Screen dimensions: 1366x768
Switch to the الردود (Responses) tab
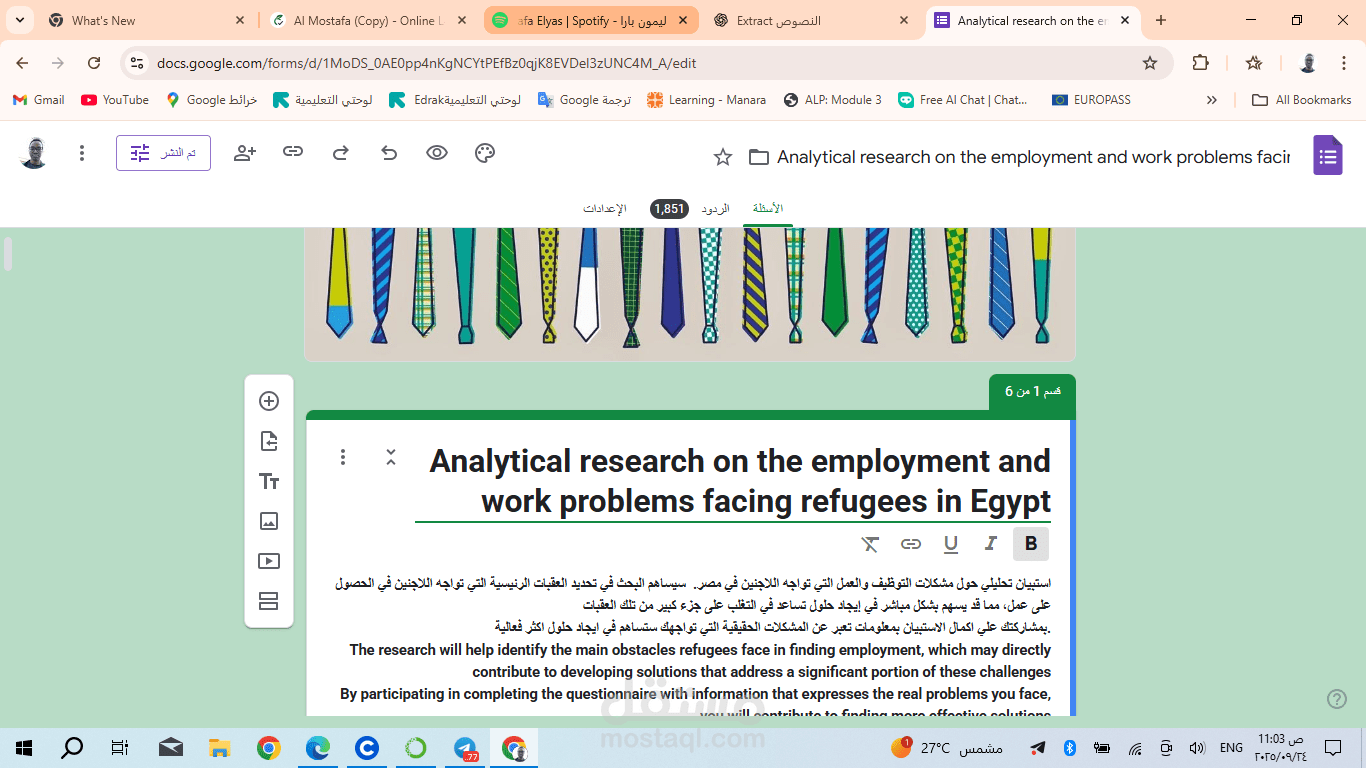tap(715, 209)
